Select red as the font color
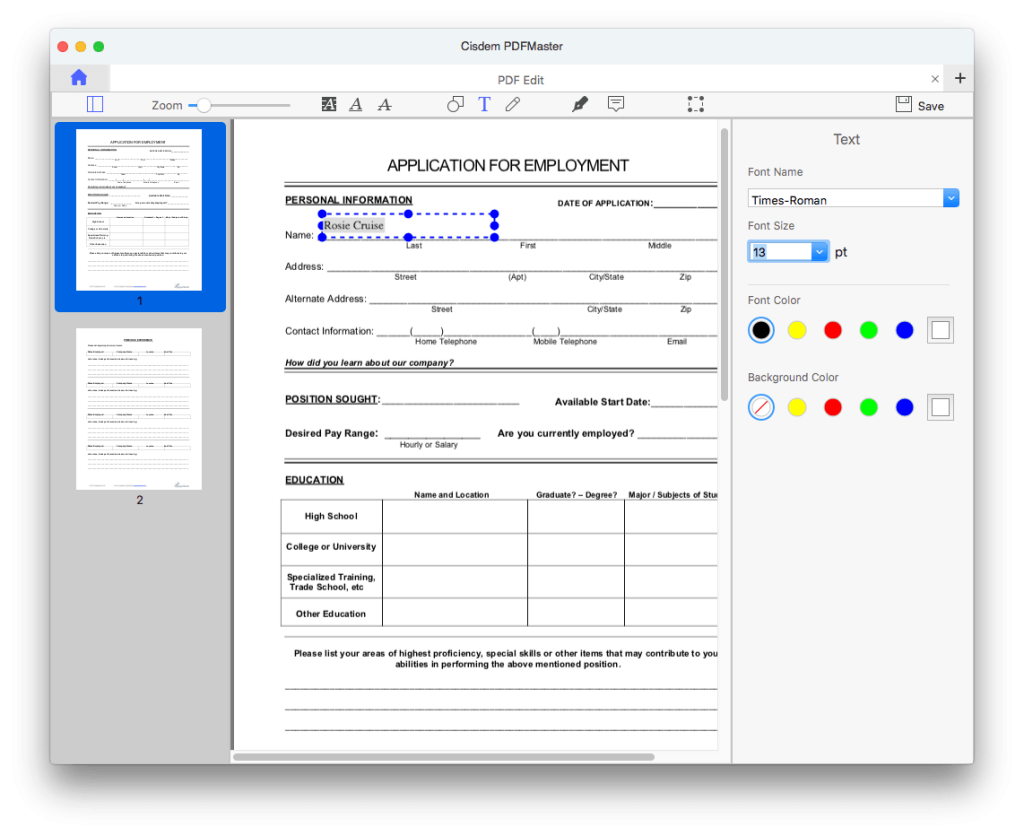 tap(833, 329)
